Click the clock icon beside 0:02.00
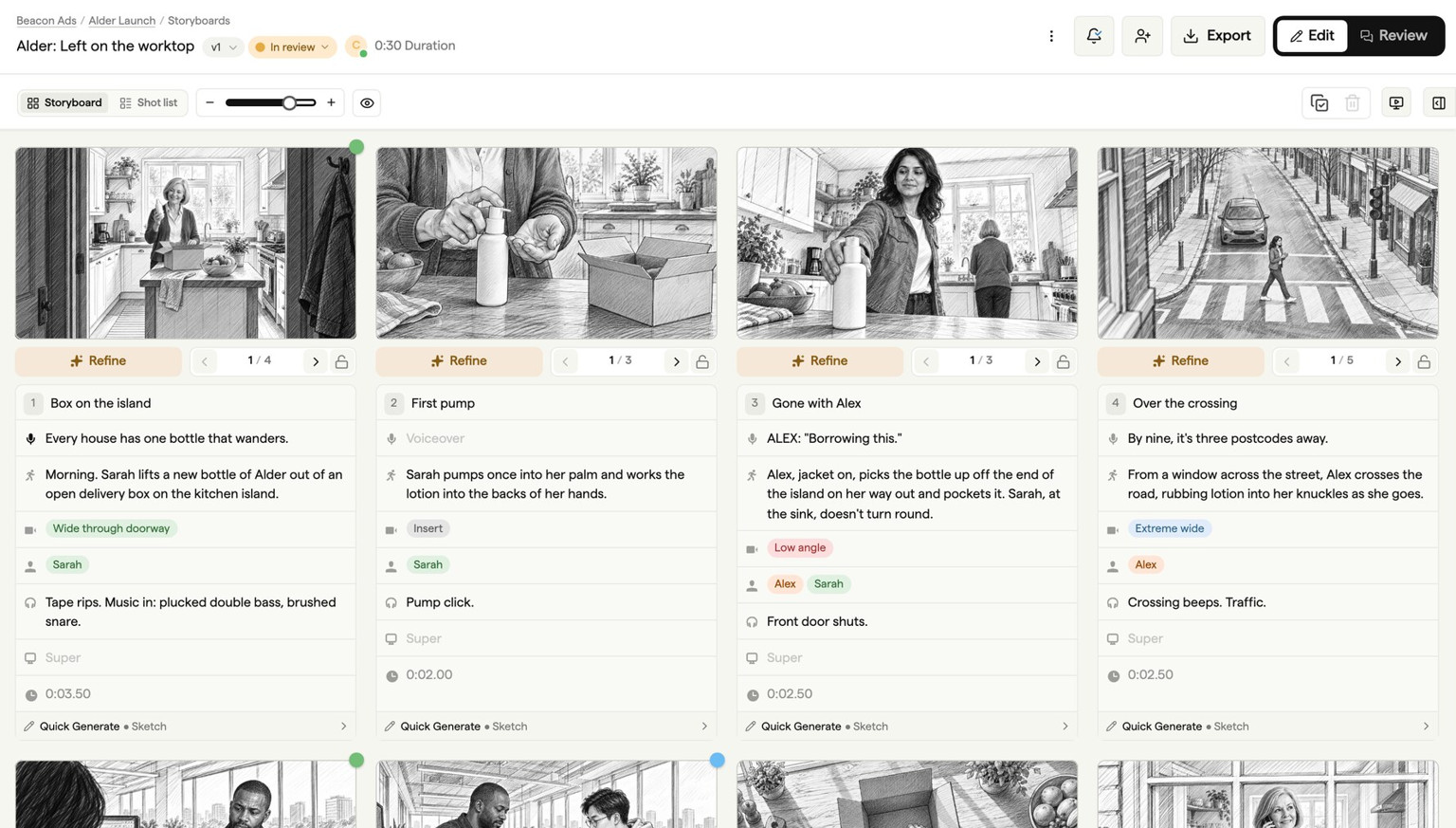Image resolution: width=1456 pixels, height=828 pixels. [x=391, y=675]
